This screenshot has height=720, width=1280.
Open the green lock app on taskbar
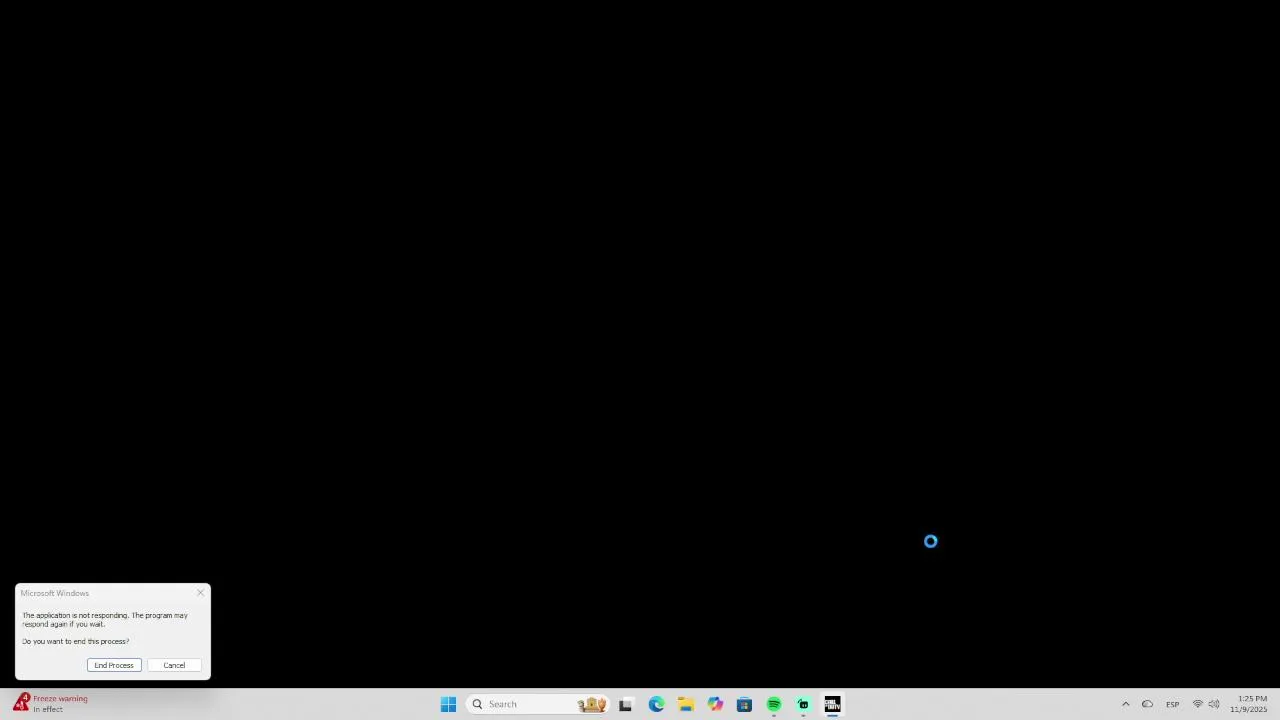pos(803,704)
